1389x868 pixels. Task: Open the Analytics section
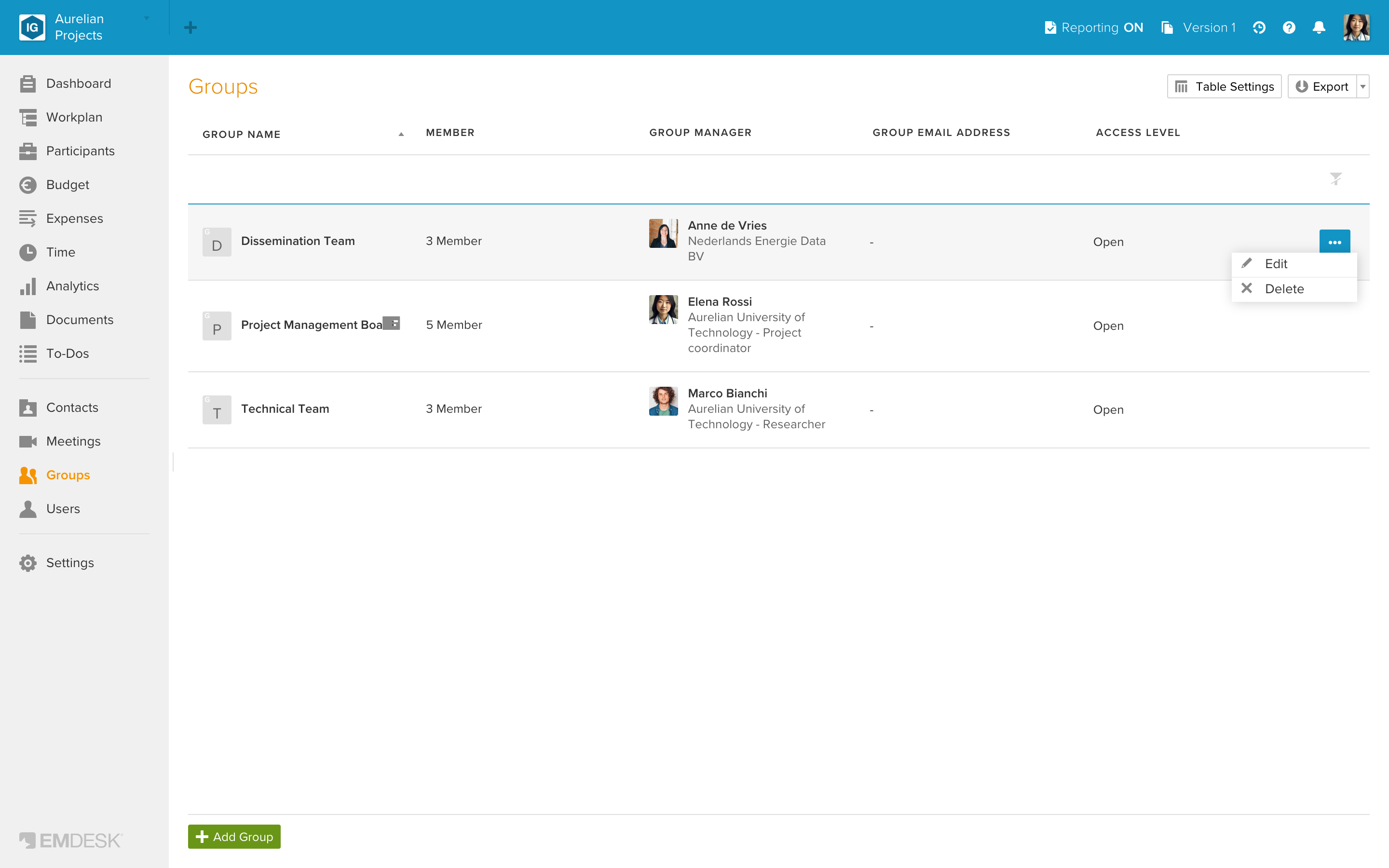coord(59,286)
